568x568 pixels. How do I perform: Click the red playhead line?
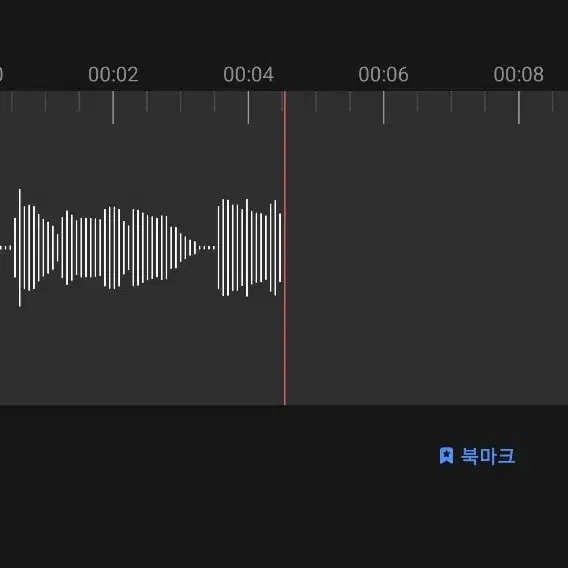[285, 248]
